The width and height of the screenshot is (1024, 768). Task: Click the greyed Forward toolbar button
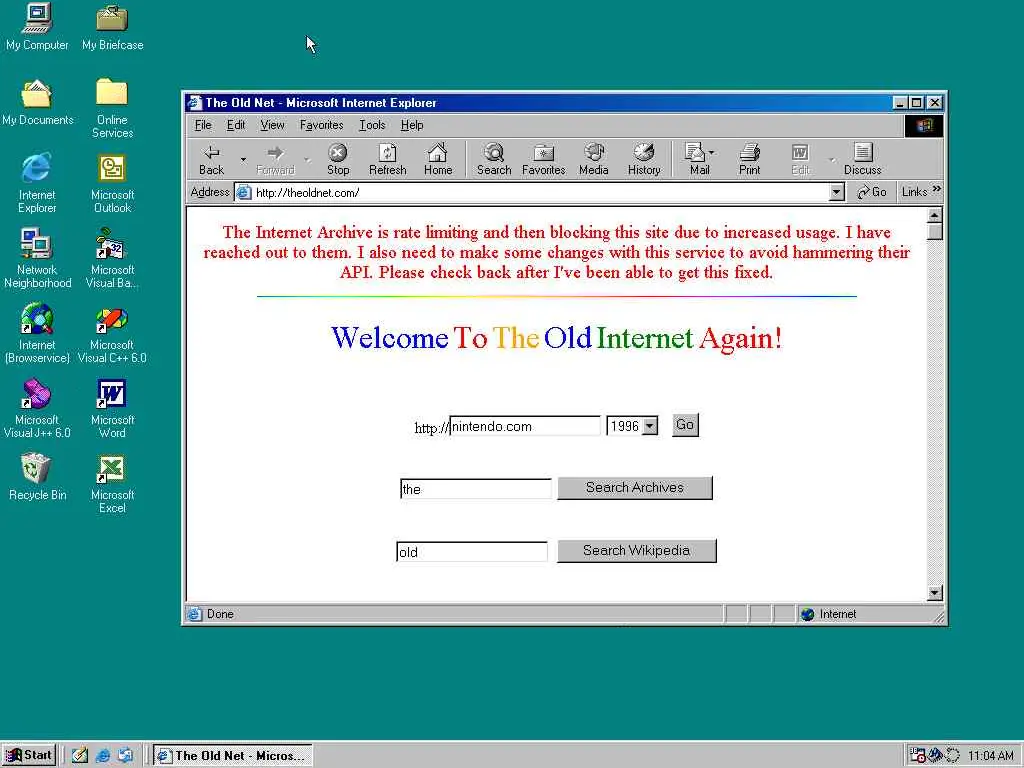(275, 160)
